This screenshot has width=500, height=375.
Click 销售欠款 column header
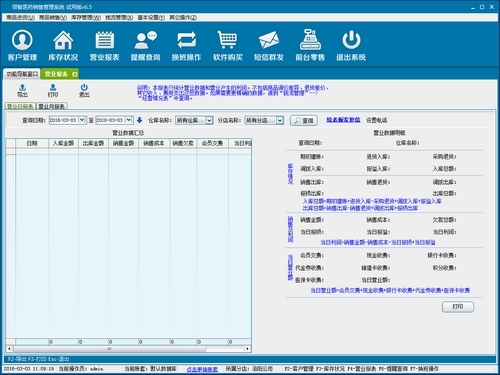(183, 143)
